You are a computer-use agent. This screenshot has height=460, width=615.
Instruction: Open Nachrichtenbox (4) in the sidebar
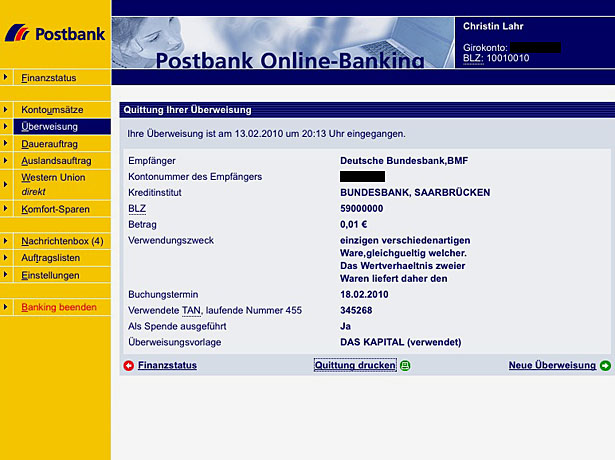click(x=62, y=241)
